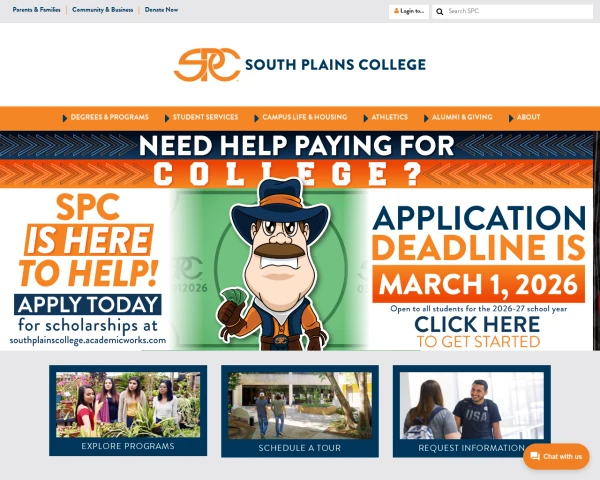The image size is (600, 480).
Task: Click the magnifying glass search icon
Action: coord(440,11)
